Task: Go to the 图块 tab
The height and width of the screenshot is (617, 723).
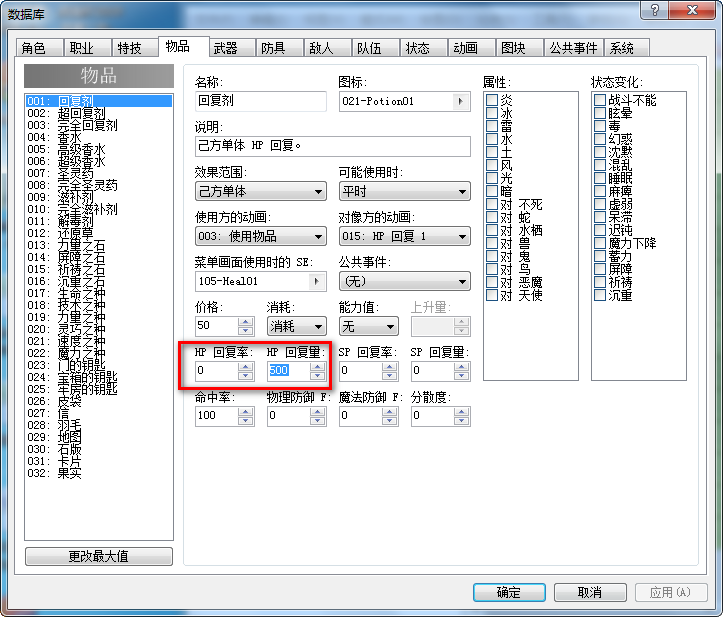Action: tap(519, 48)
